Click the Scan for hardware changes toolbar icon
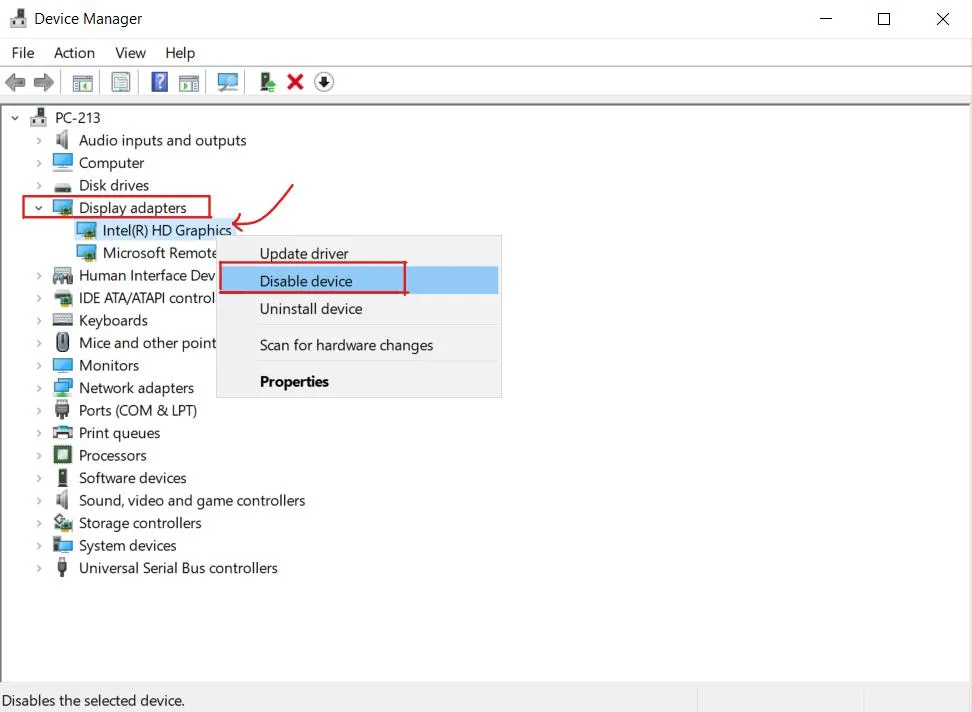The image size is (972, 712). [227, 81]
